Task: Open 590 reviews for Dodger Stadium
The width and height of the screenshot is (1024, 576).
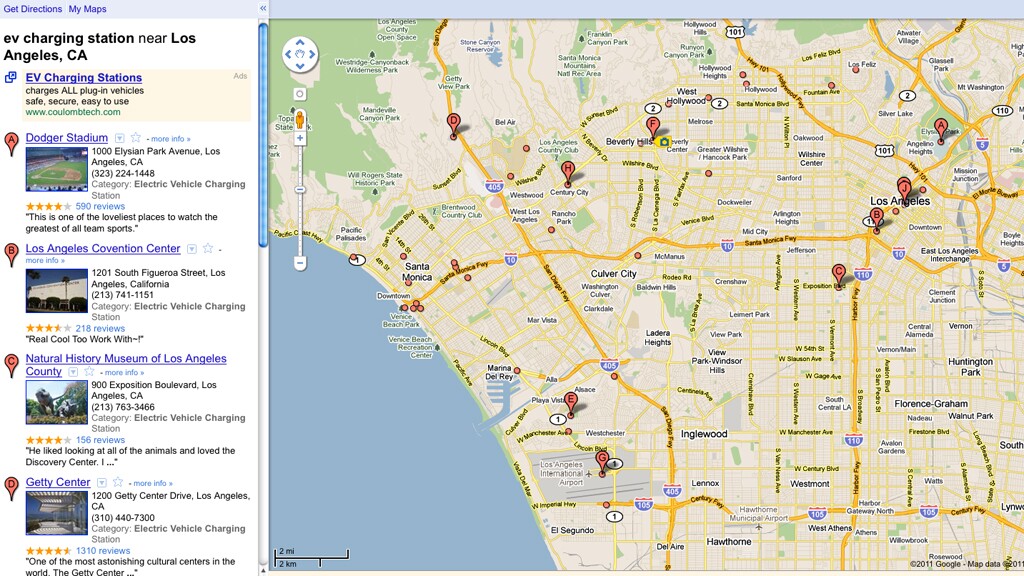Action: [x=100, y=206]
